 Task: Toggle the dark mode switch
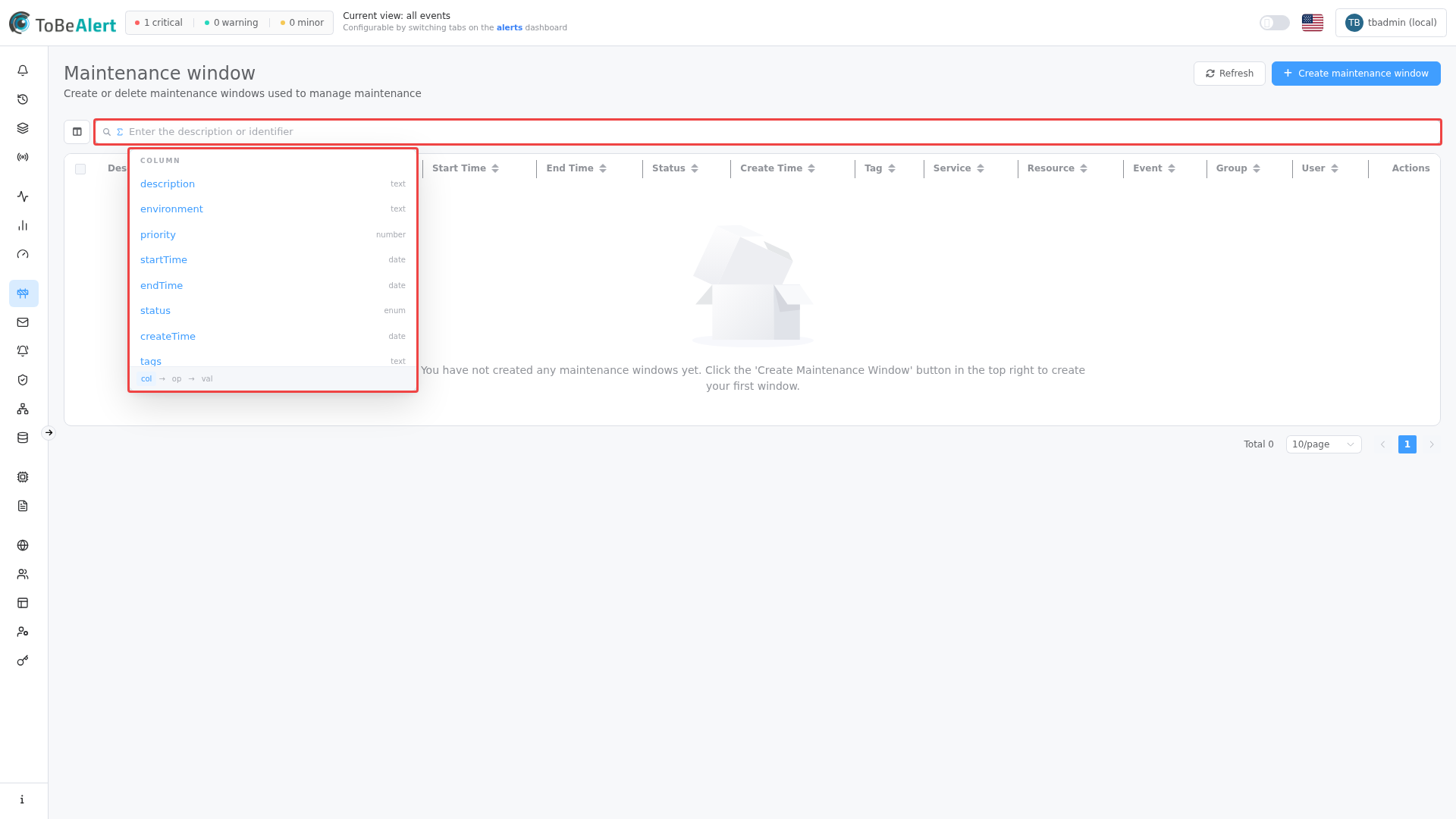pyautogui.click(x=1274, y=23)
